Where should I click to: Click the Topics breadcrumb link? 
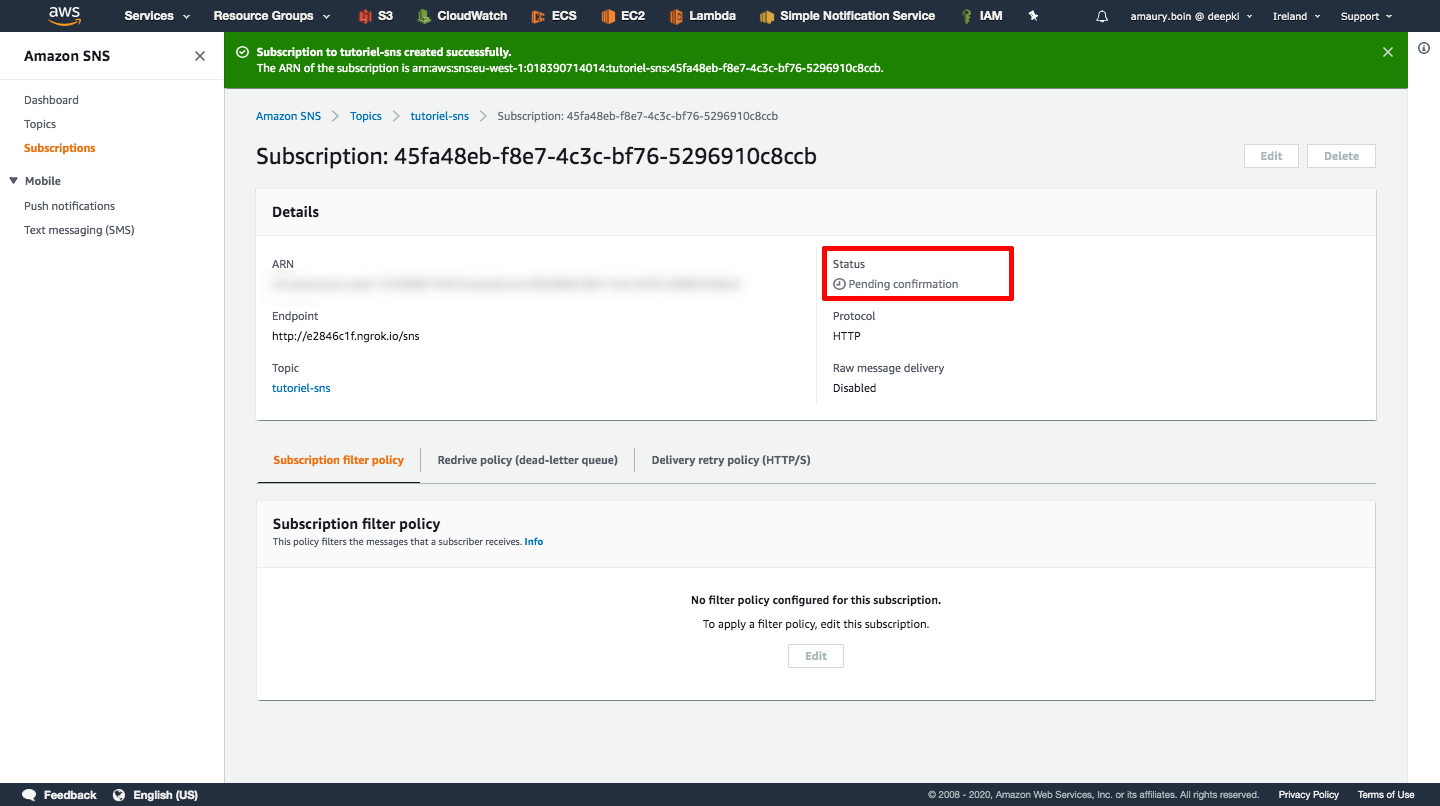coord(366,116)
